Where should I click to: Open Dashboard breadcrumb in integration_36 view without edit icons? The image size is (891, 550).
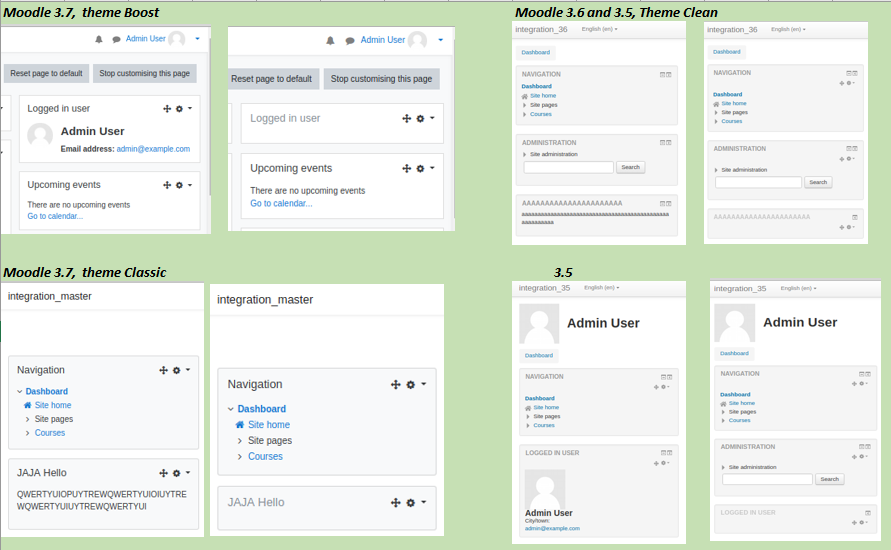536,52
